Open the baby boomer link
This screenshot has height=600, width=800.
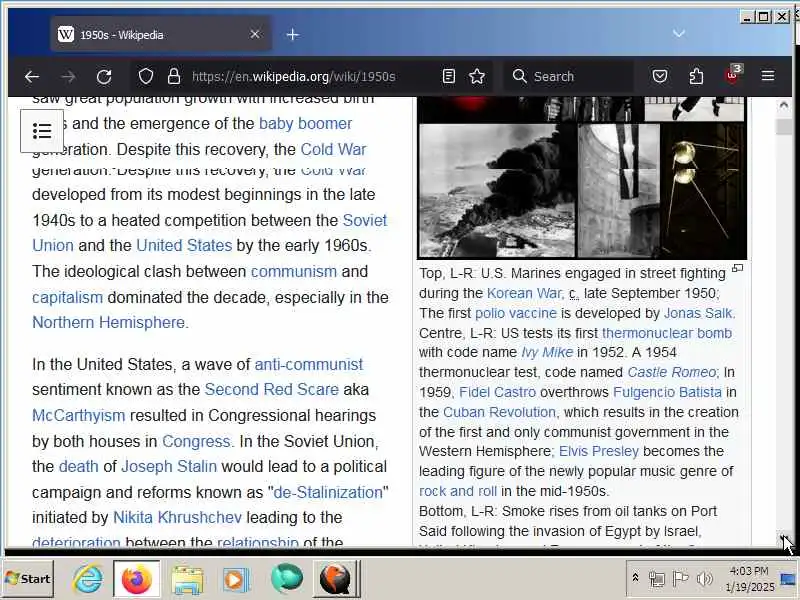click(306, 123)
